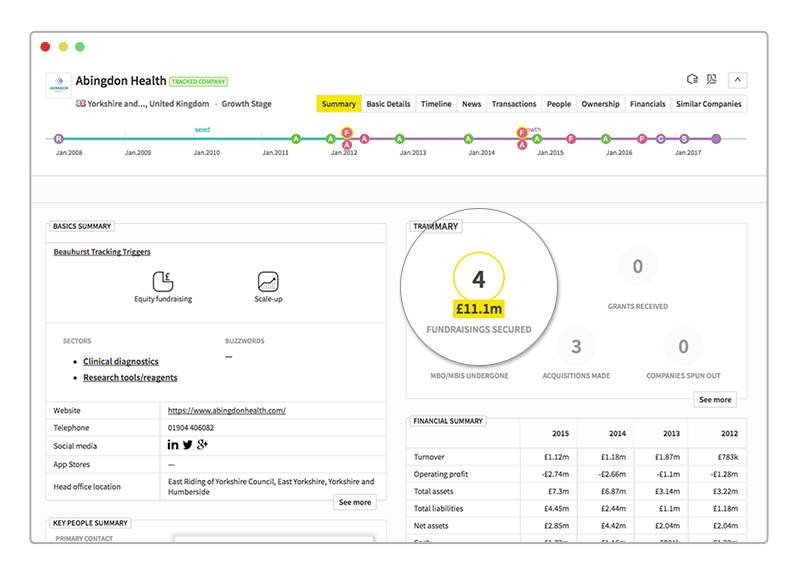The image size is (800, 578).
Task: Go to the Similar Companies tab
Action: pyautogui.click(x=709, y=104)
